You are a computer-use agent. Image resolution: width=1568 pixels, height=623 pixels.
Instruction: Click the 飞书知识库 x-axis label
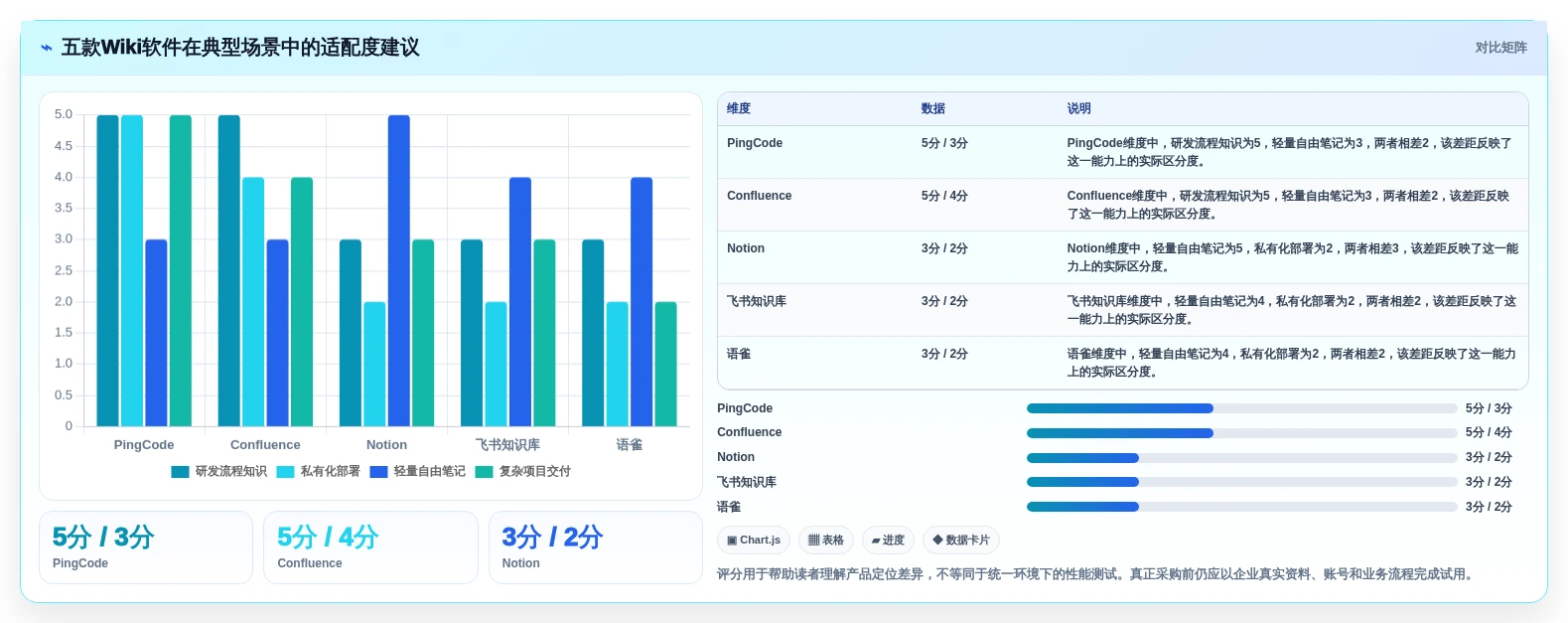click(507, 445)
